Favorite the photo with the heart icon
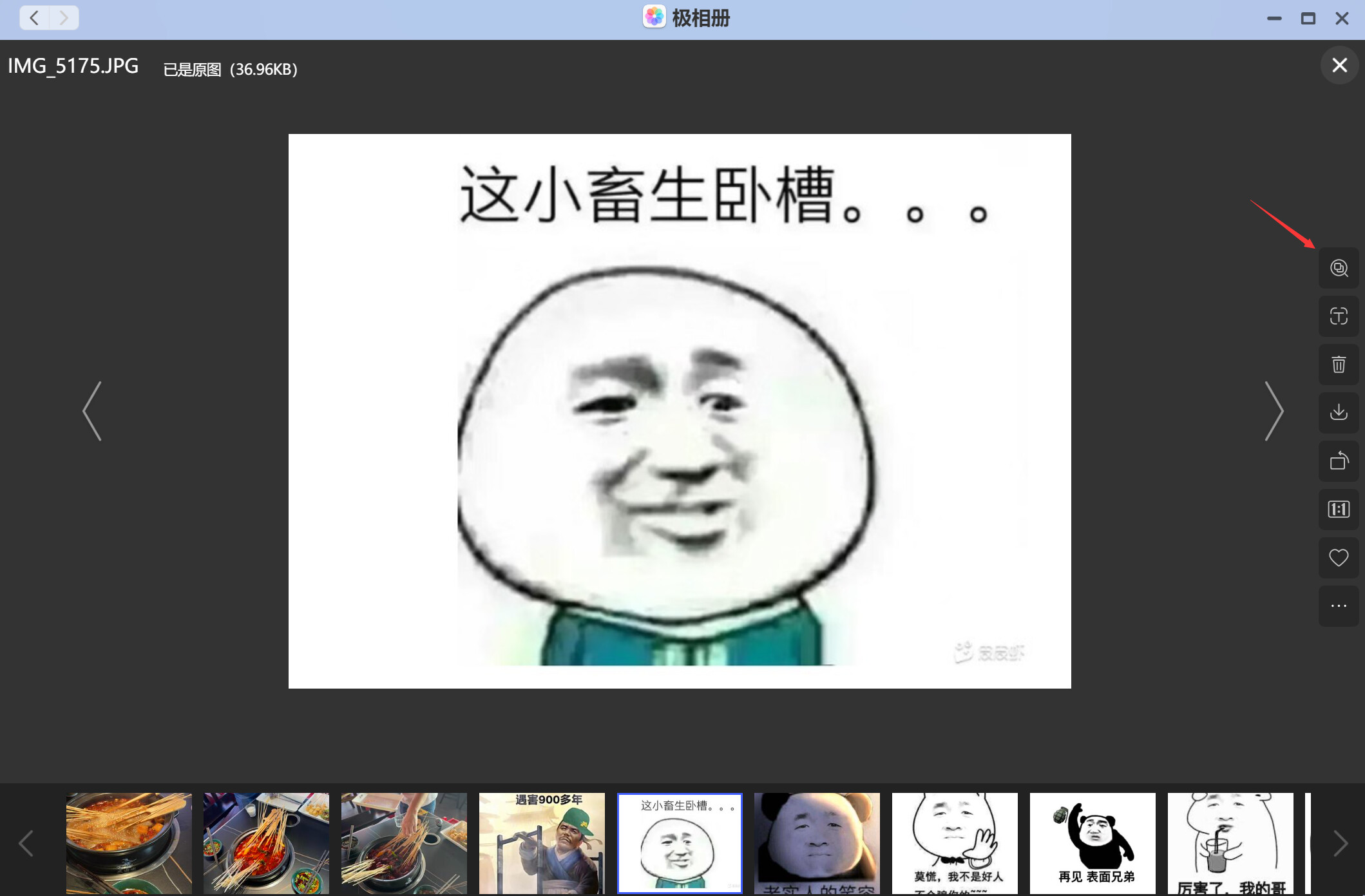 coord(1338,558)
